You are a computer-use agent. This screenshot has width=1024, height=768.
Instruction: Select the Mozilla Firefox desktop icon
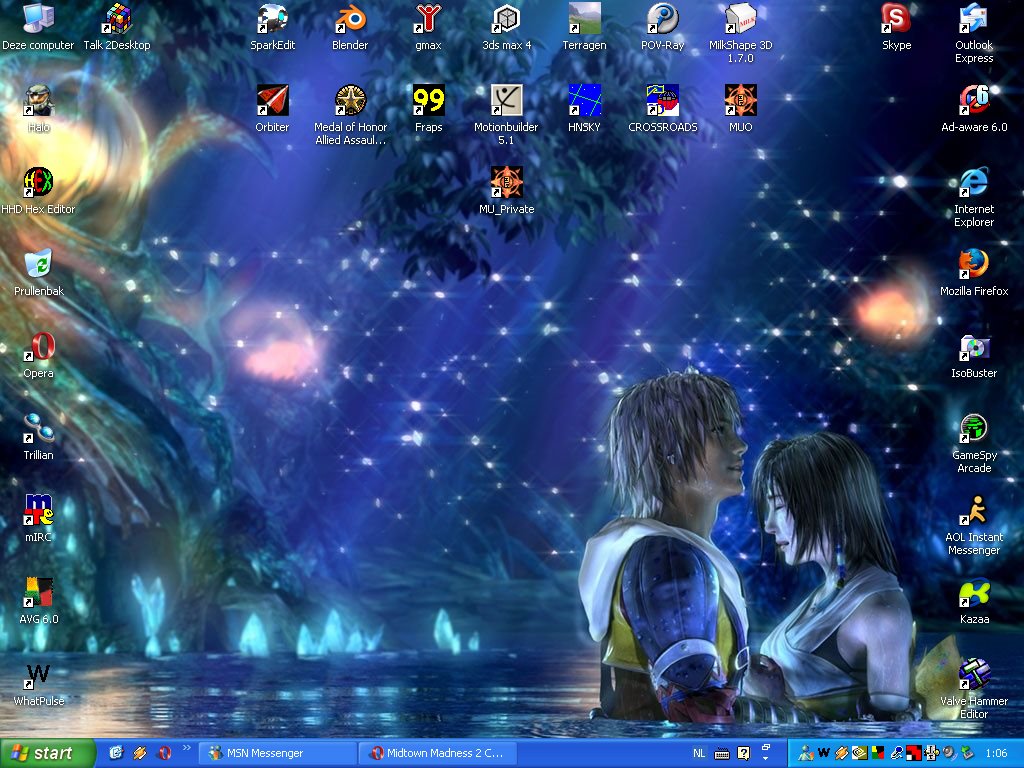[x=973, y=265]
